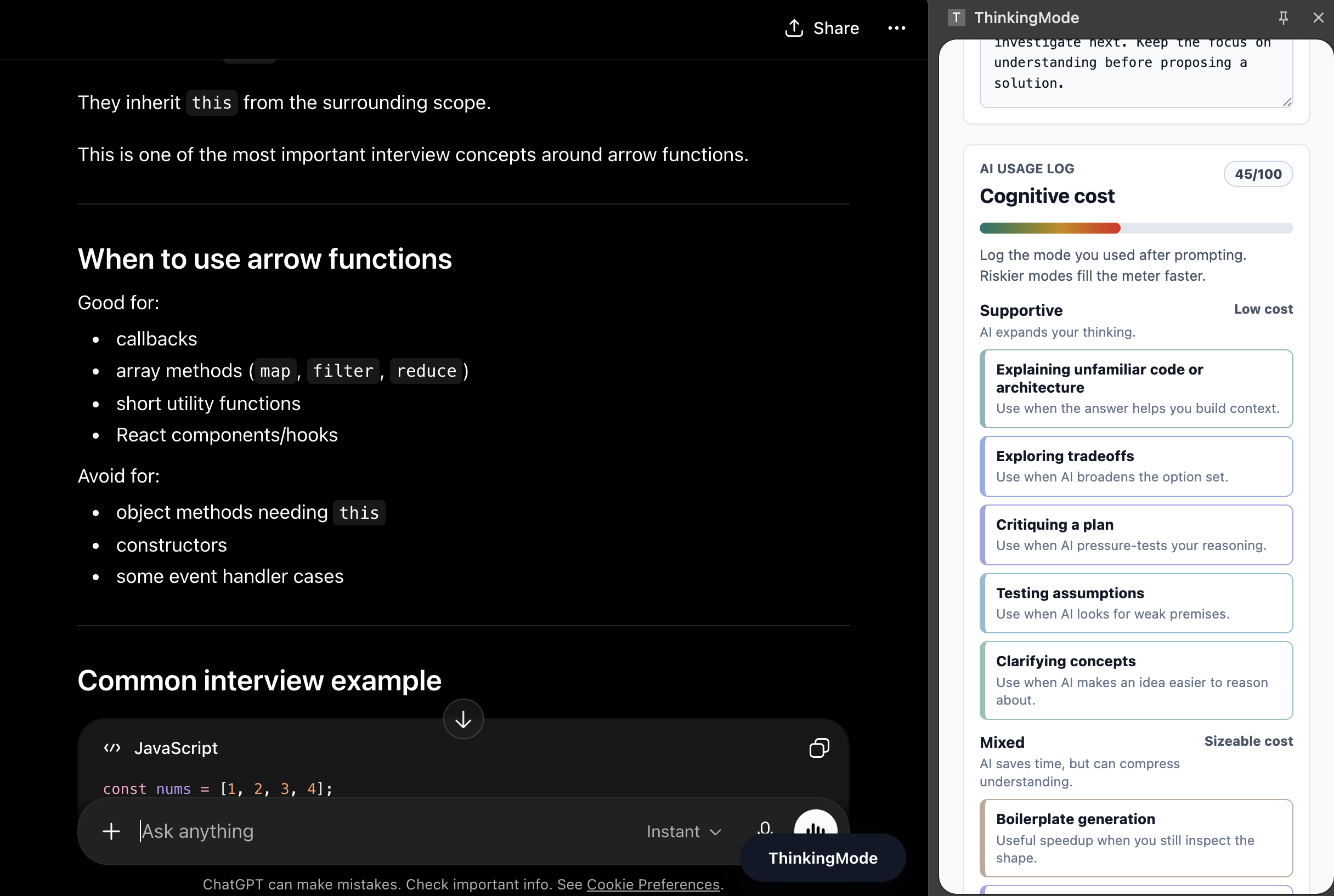Click the 'callbacks' list item
The height and width of the screenshot is (896, 1334).
(x=157, y=339)
